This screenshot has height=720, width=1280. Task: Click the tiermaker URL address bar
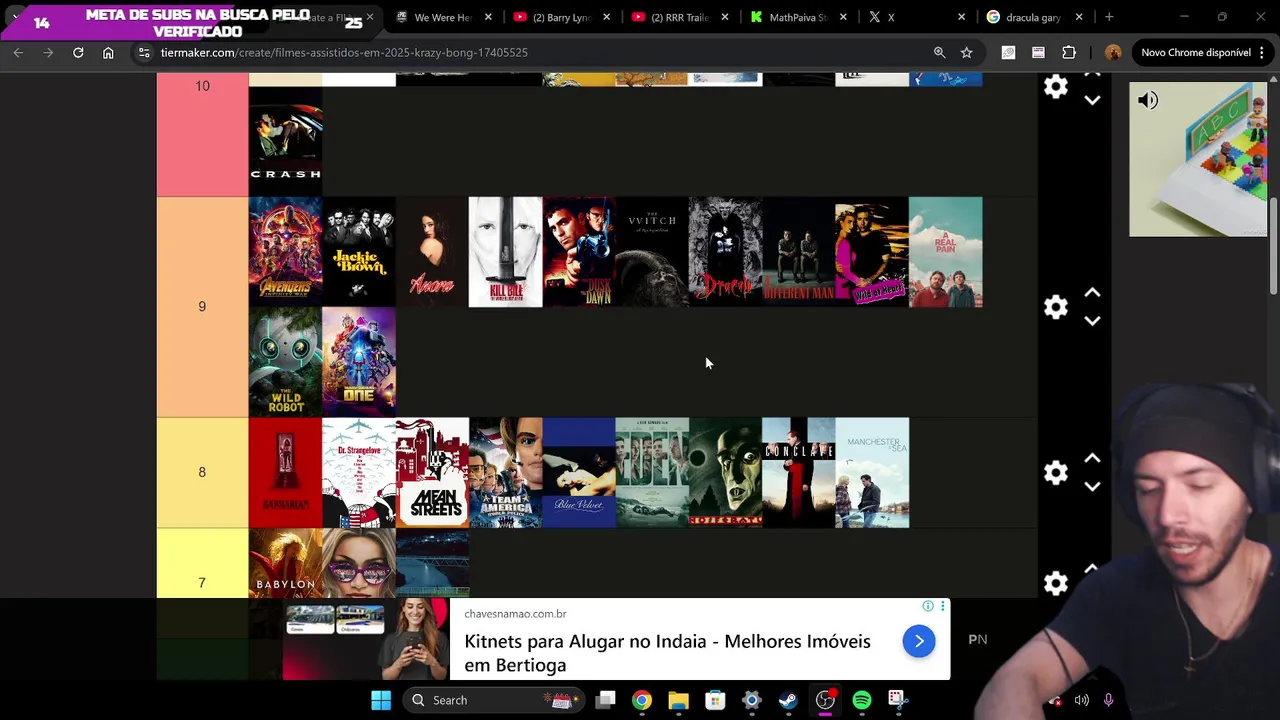(x=540, y=52)
